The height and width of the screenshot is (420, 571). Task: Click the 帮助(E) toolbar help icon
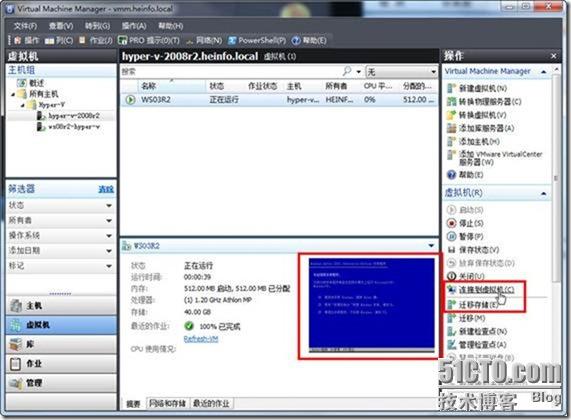(x=309, y=40)
